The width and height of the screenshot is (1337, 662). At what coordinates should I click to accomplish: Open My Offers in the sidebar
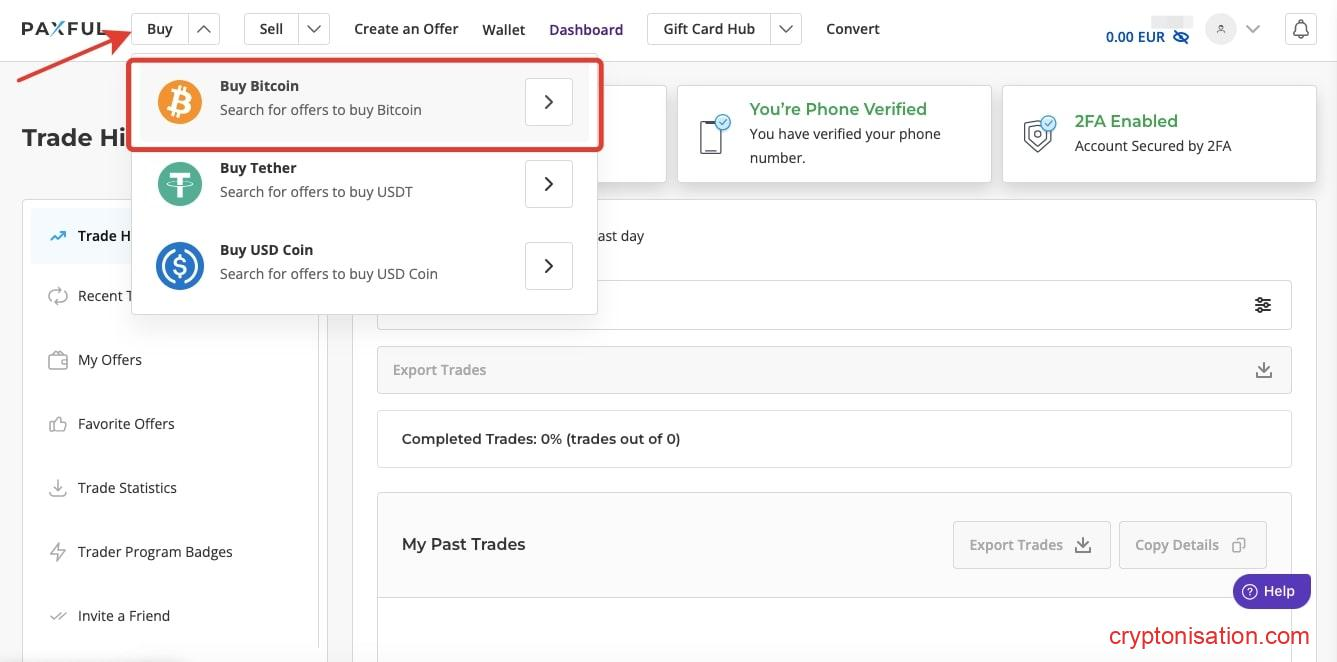tap(110, 360)
